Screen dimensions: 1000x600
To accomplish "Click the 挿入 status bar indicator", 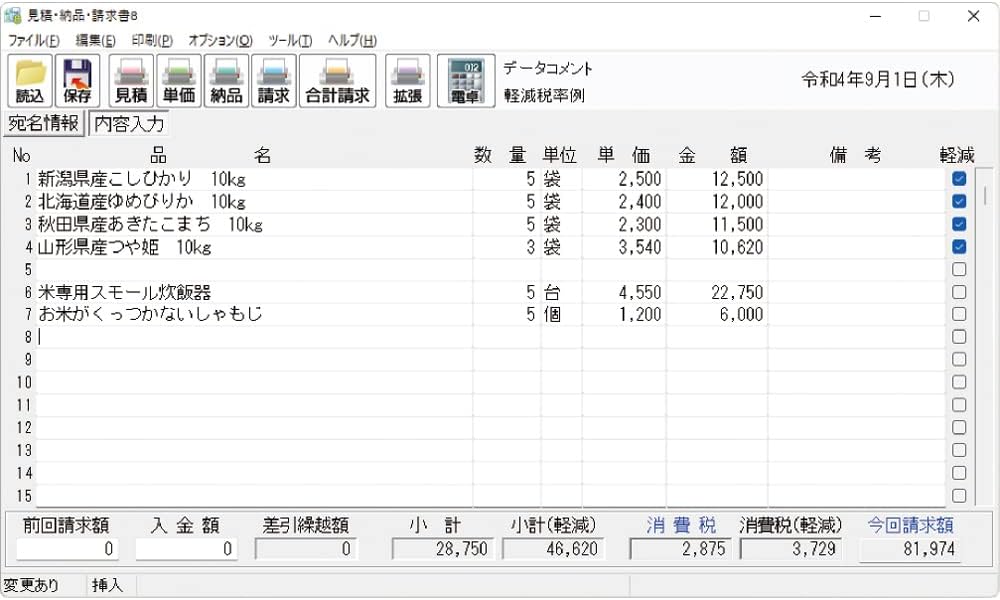I will 108,585.
